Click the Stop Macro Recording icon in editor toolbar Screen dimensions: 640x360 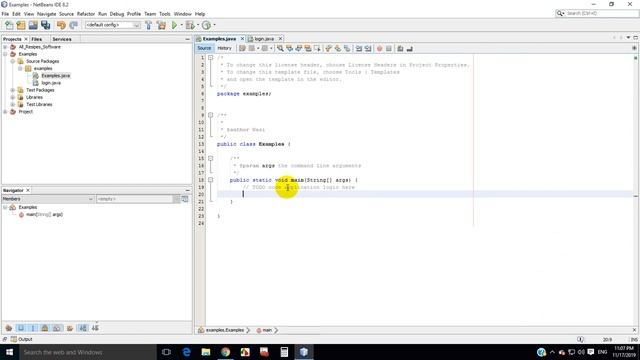click(x=389, y=49)
